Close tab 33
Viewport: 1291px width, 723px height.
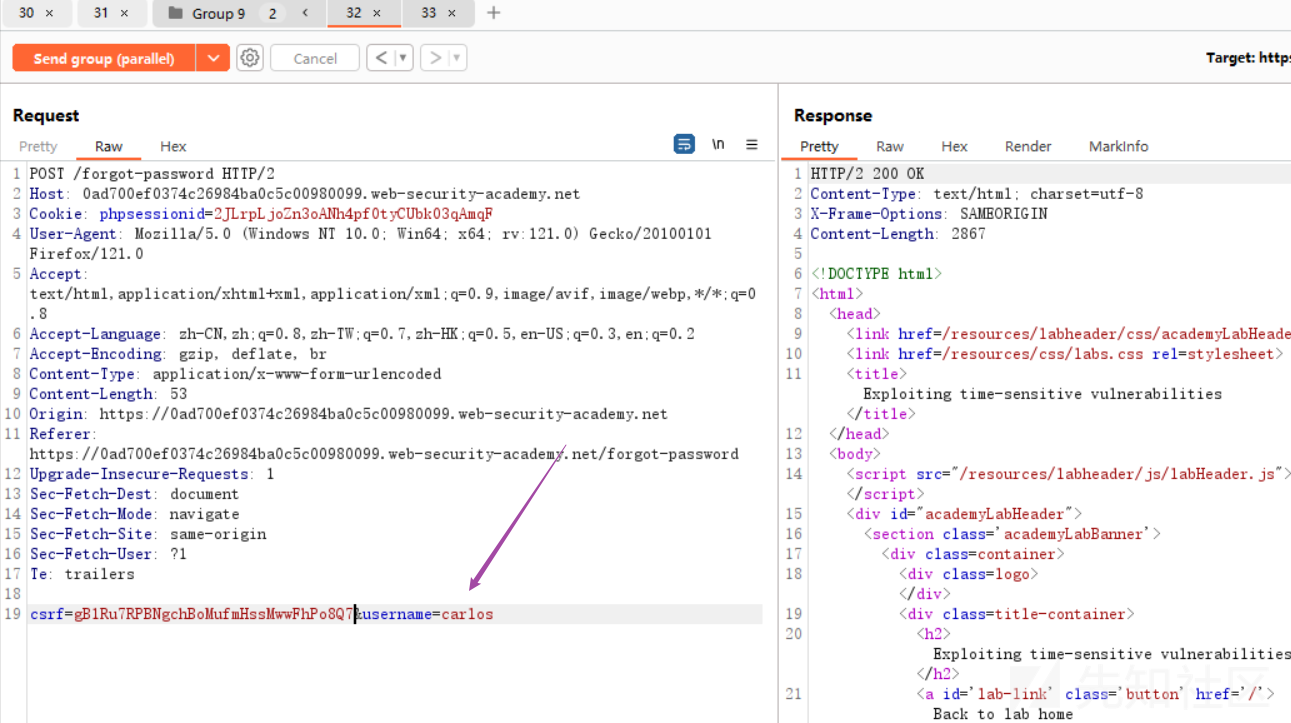[x=452, y=13]
